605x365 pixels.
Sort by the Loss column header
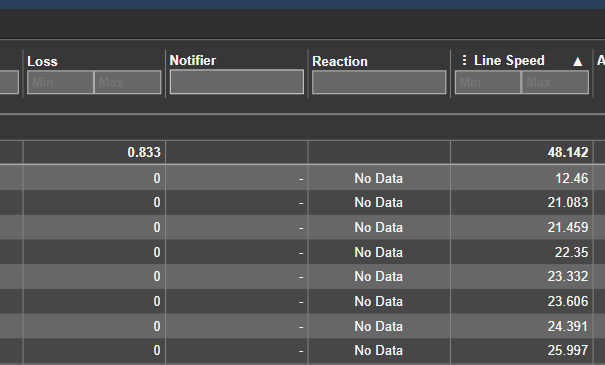tap(42, 61)
